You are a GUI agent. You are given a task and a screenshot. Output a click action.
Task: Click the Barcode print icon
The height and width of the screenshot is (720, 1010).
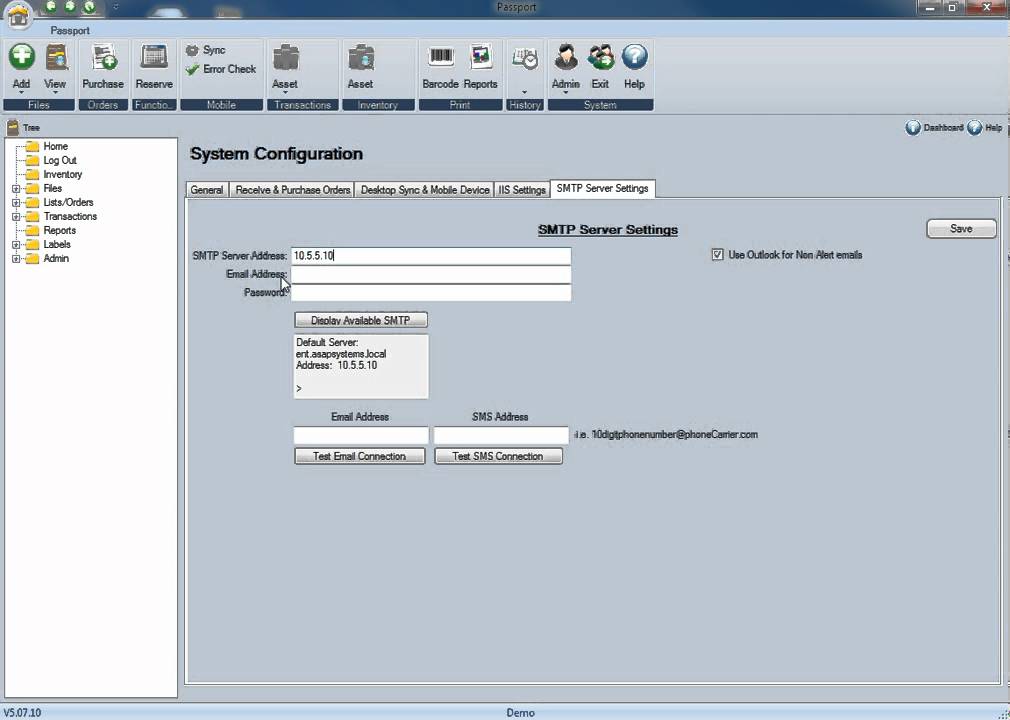(441, 58)
